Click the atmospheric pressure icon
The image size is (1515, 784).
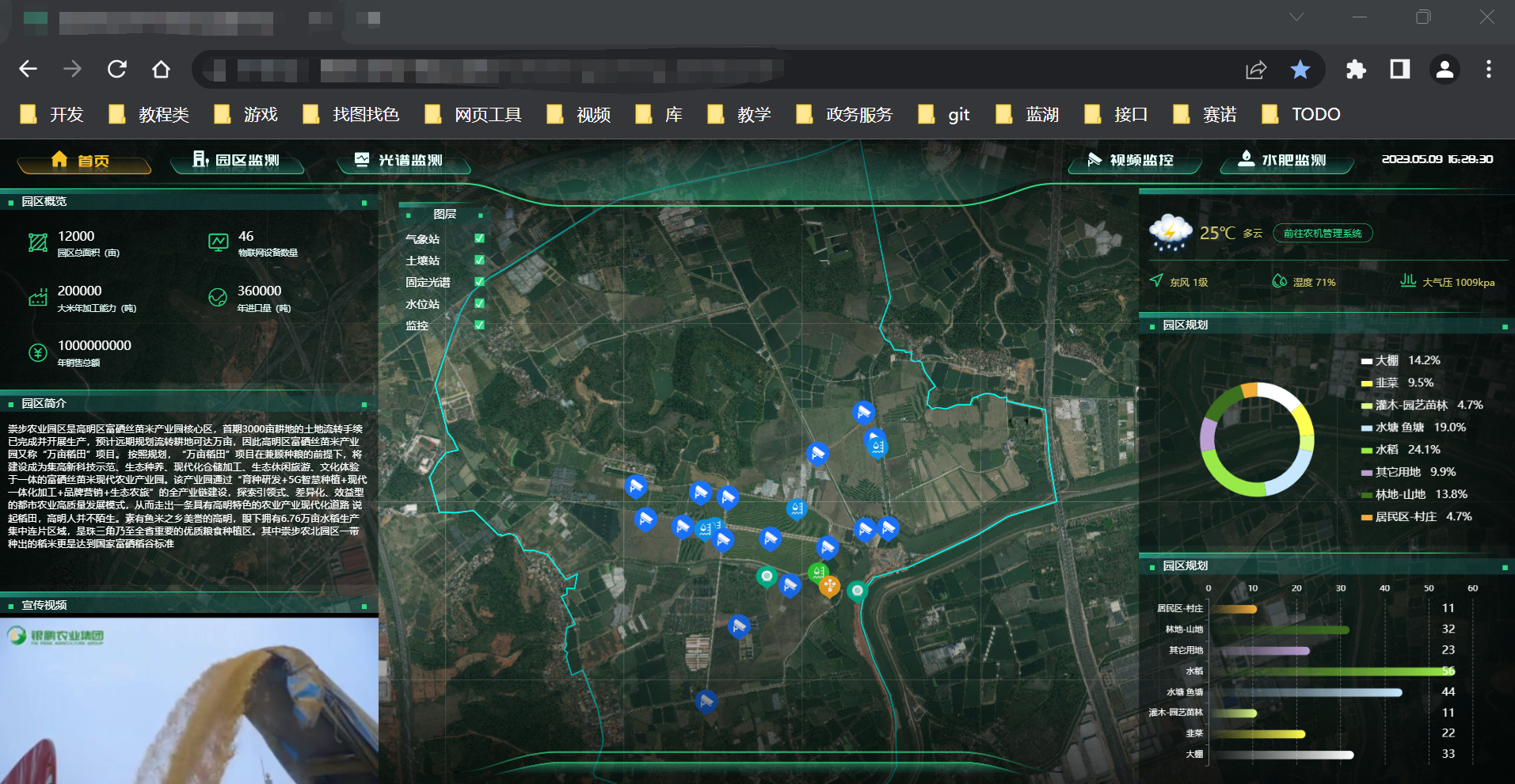pyautogui.click(x=1408, y=280)
